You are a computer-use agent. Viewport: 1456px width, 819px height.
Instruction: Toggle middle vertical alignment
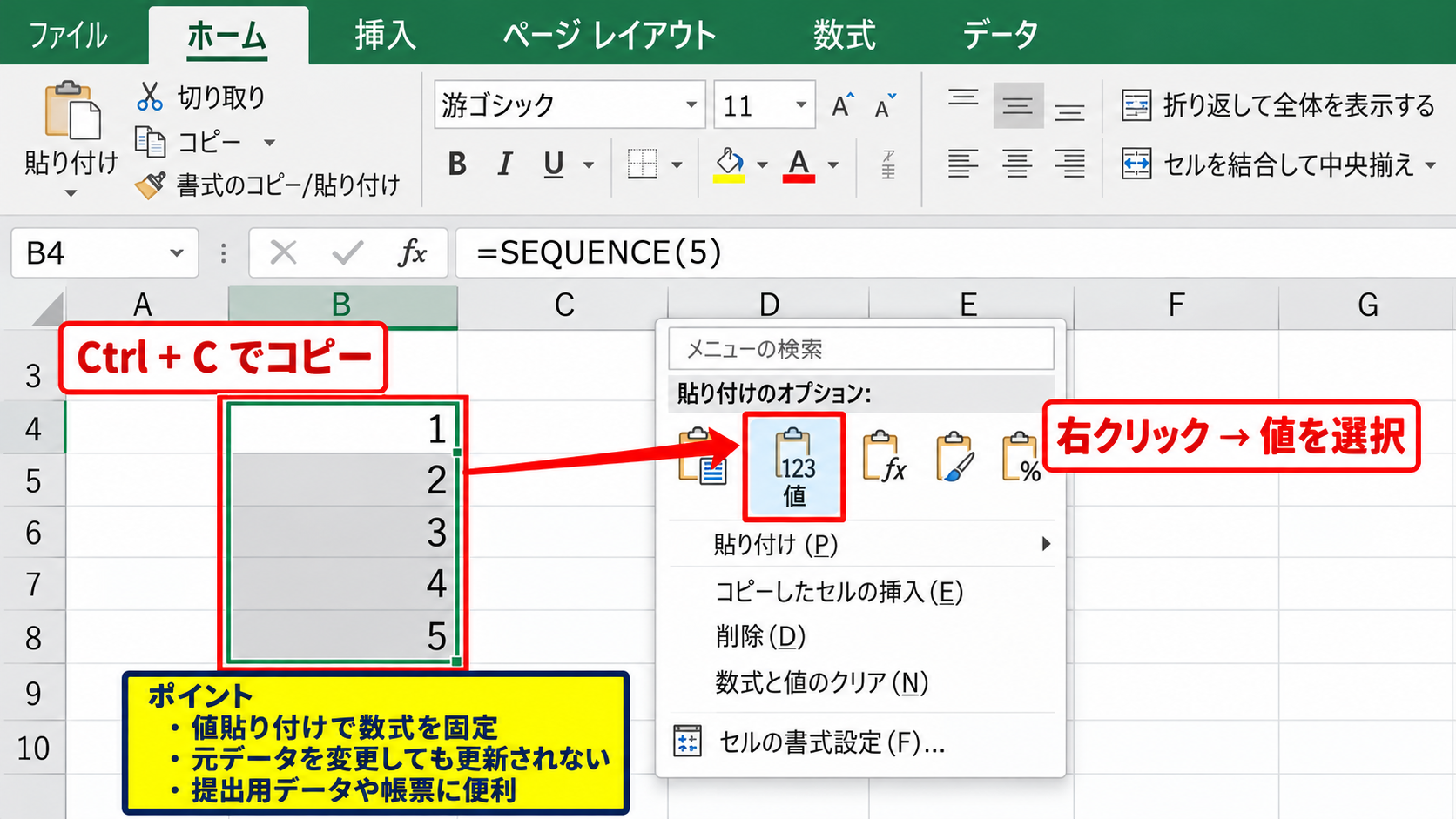click(1017, 106)
